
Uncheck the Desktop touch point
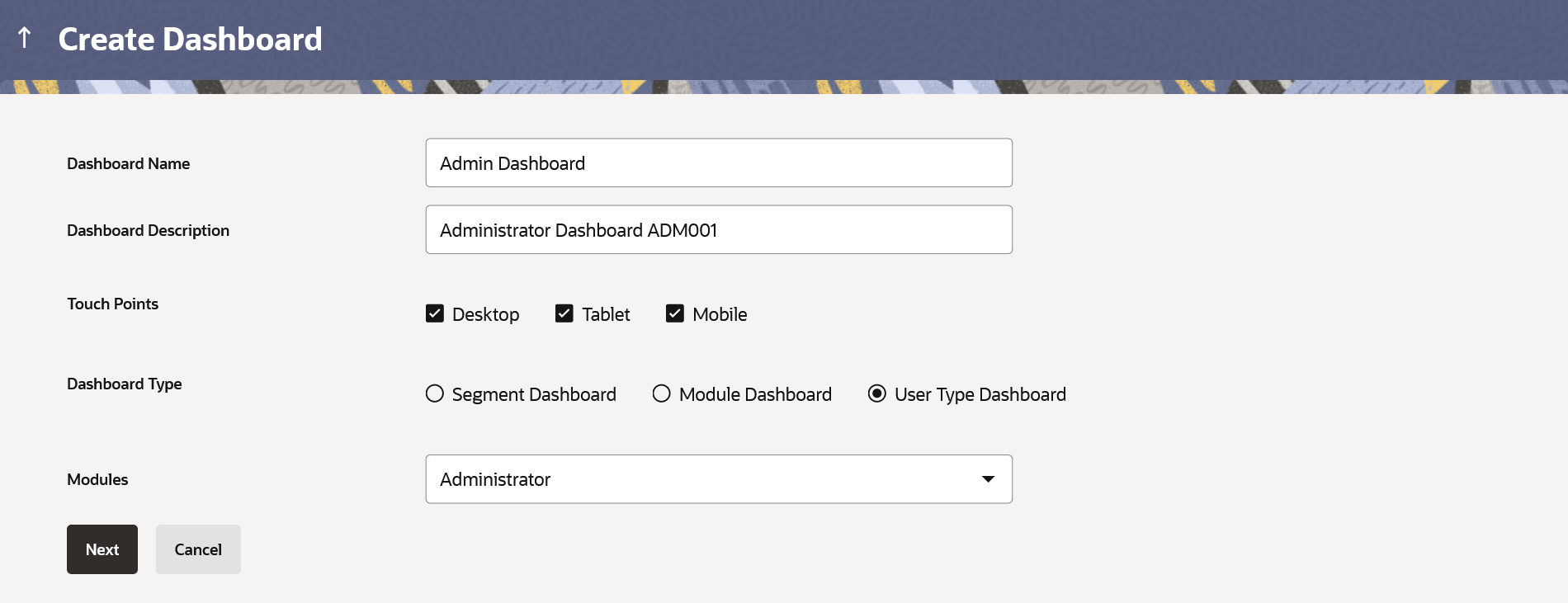(x=435, y=313)
